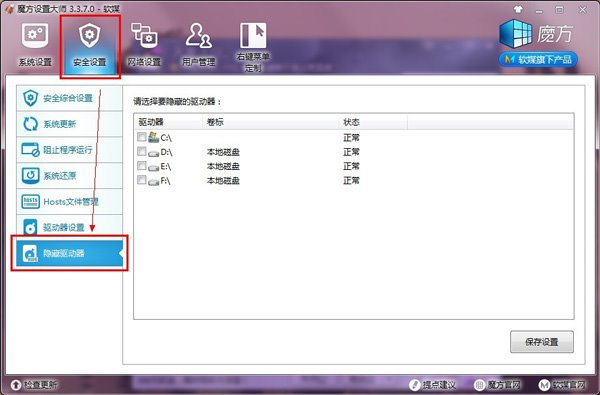
Task: Click the 保存设置 button
Action: [542, 342]
